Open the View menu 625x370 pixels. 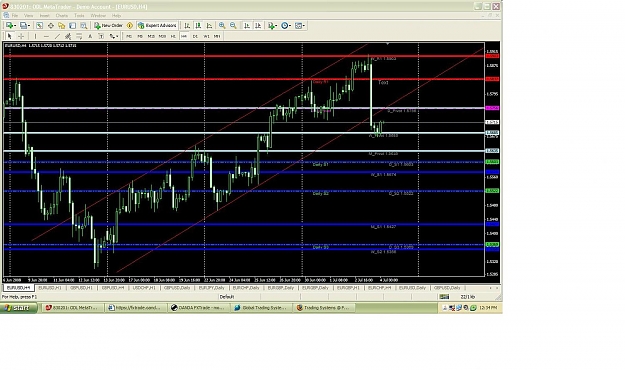click(x=28, y=16)
